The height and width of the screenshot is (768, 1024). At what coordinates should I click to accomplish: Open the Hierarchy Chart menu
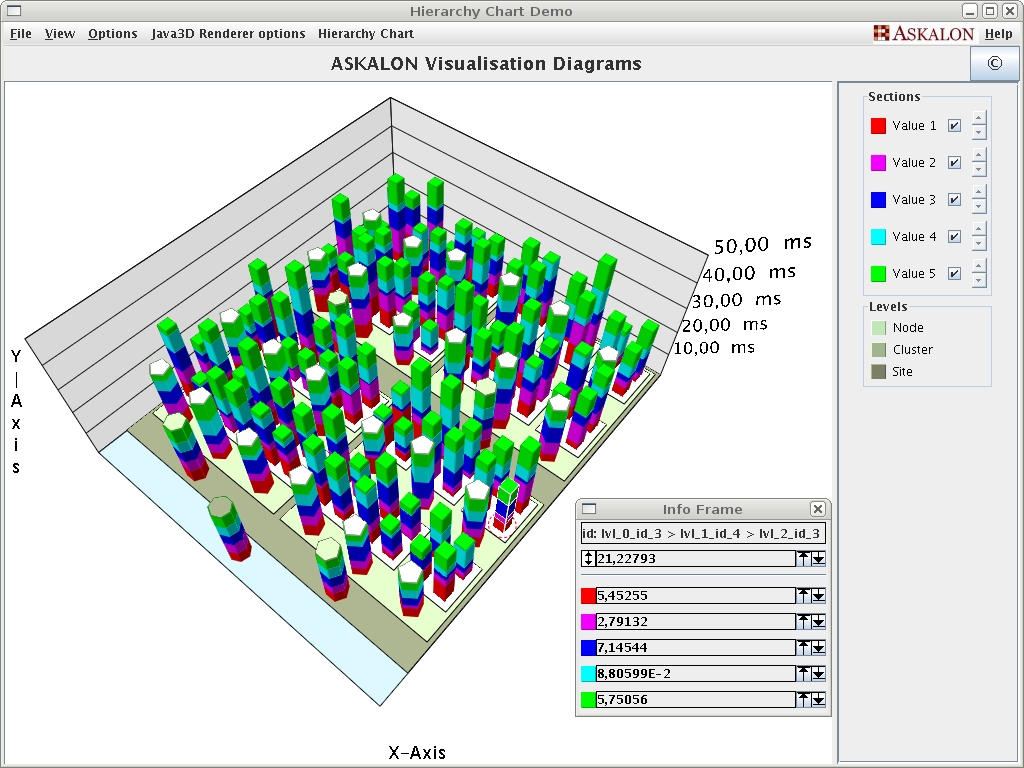pyautogui.click(x=366, y=33)
